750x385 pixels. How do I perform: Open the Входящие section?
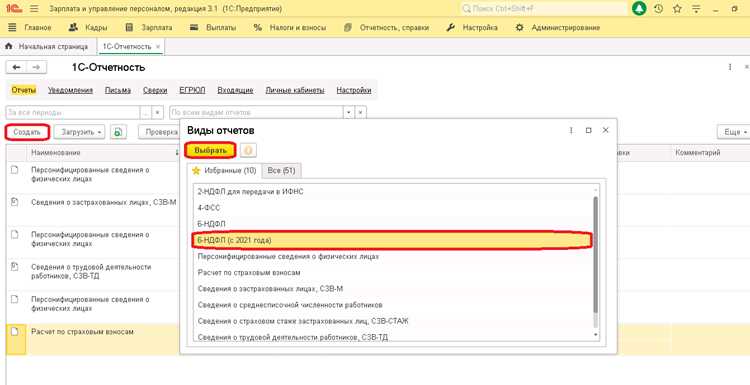[235, 90]
